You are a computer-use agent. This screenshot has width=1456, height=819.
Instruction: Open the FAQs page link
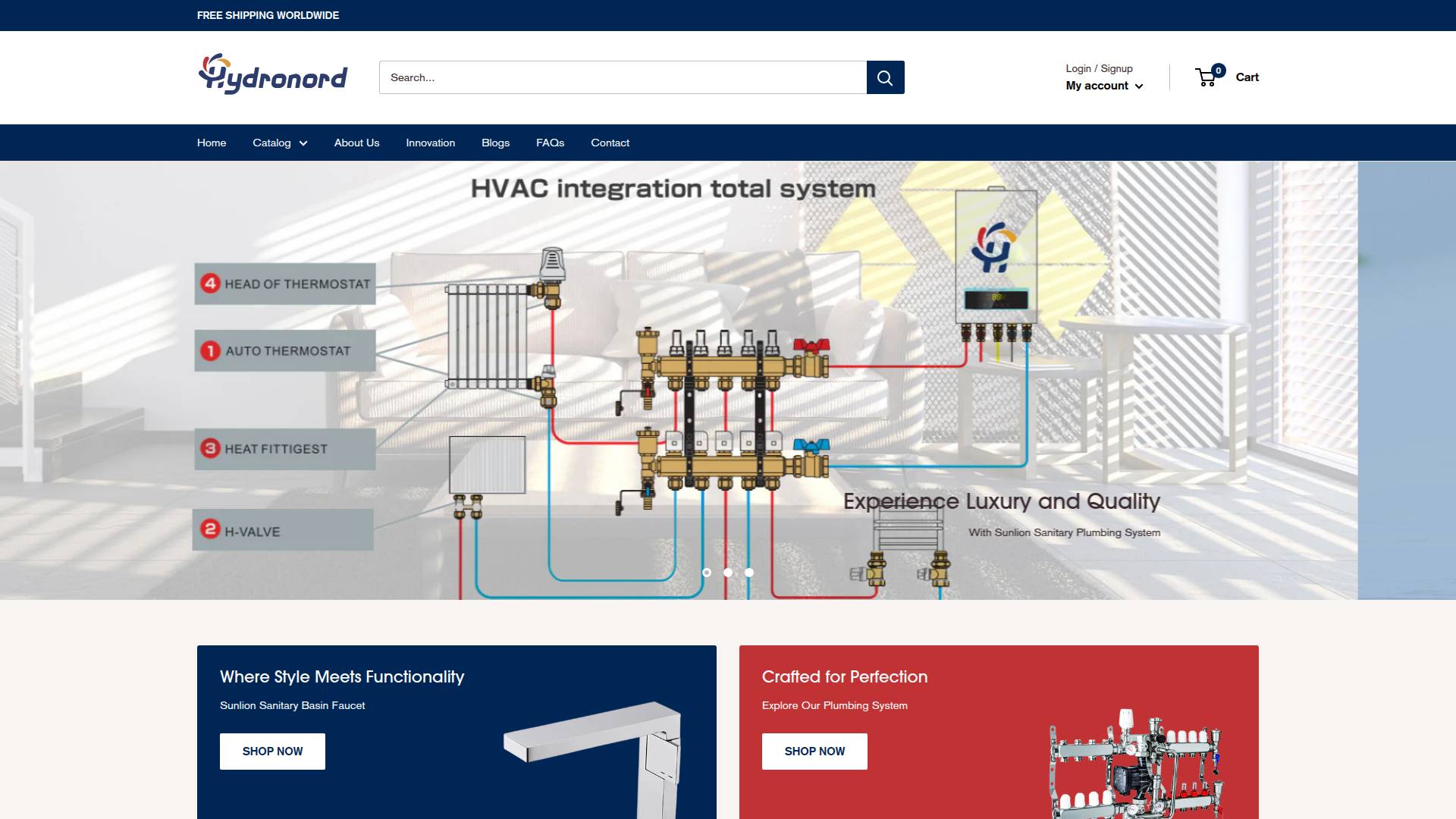(x=550, y=143)
